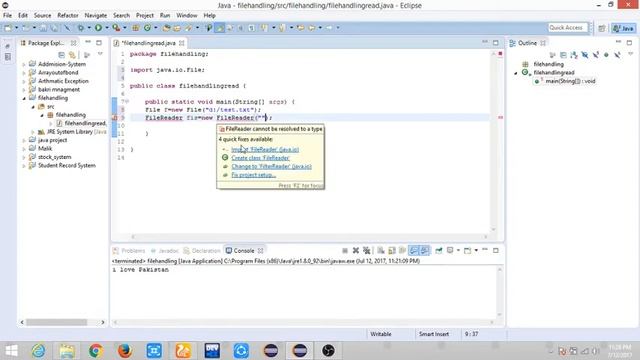This screenshot has height=360, width=640.
Task: Open Google Chrome from the taskbar
Action: click(x=96, y=351)
